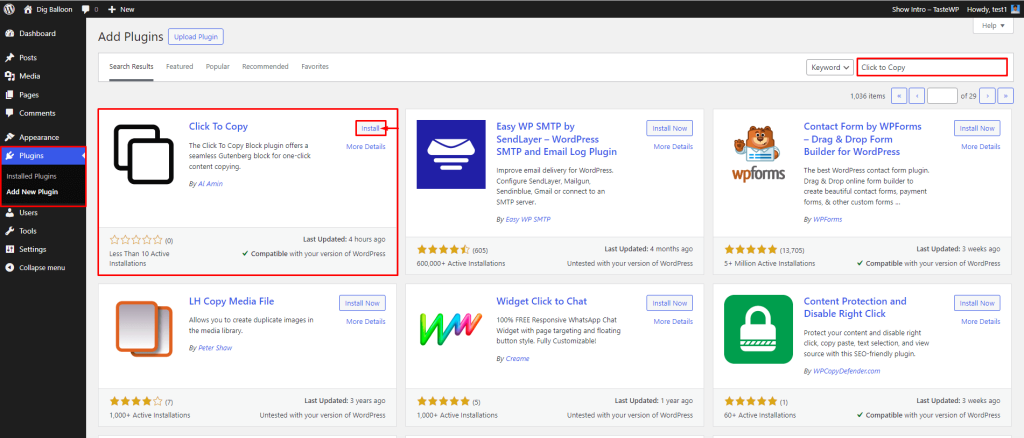Install LH Copy Media File plugin
Screen dimensions: 1024x438
click(x=362, y=303)
